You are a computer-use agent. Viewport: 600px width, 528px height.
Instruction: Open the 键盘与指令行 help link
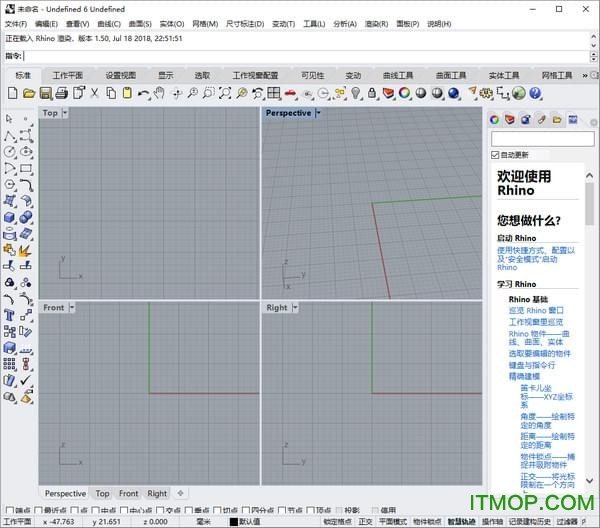[532, 365]
